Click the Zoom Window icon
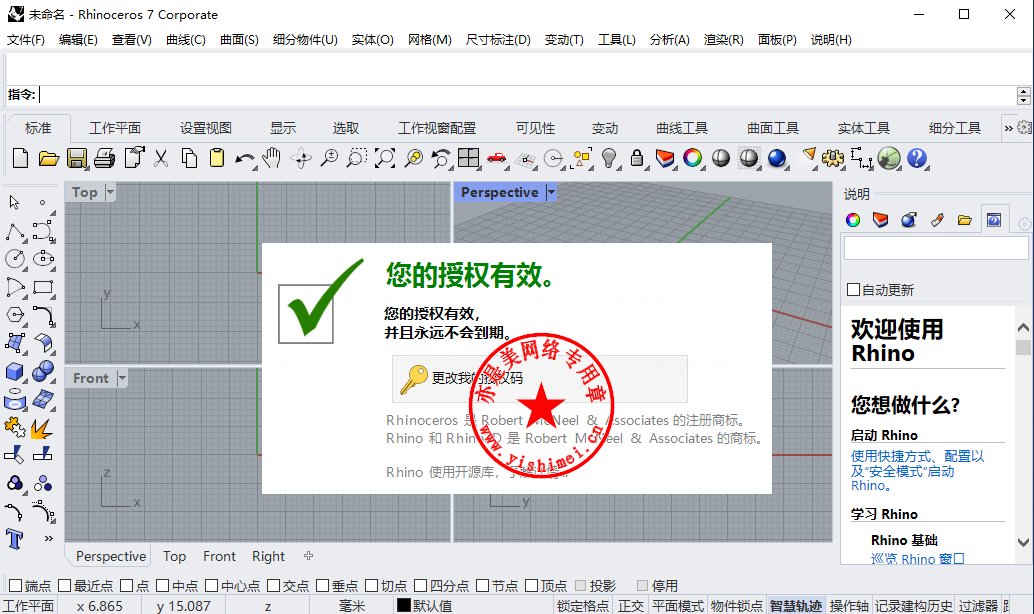This screenshot has height=614, width=1034. point(356,158)
